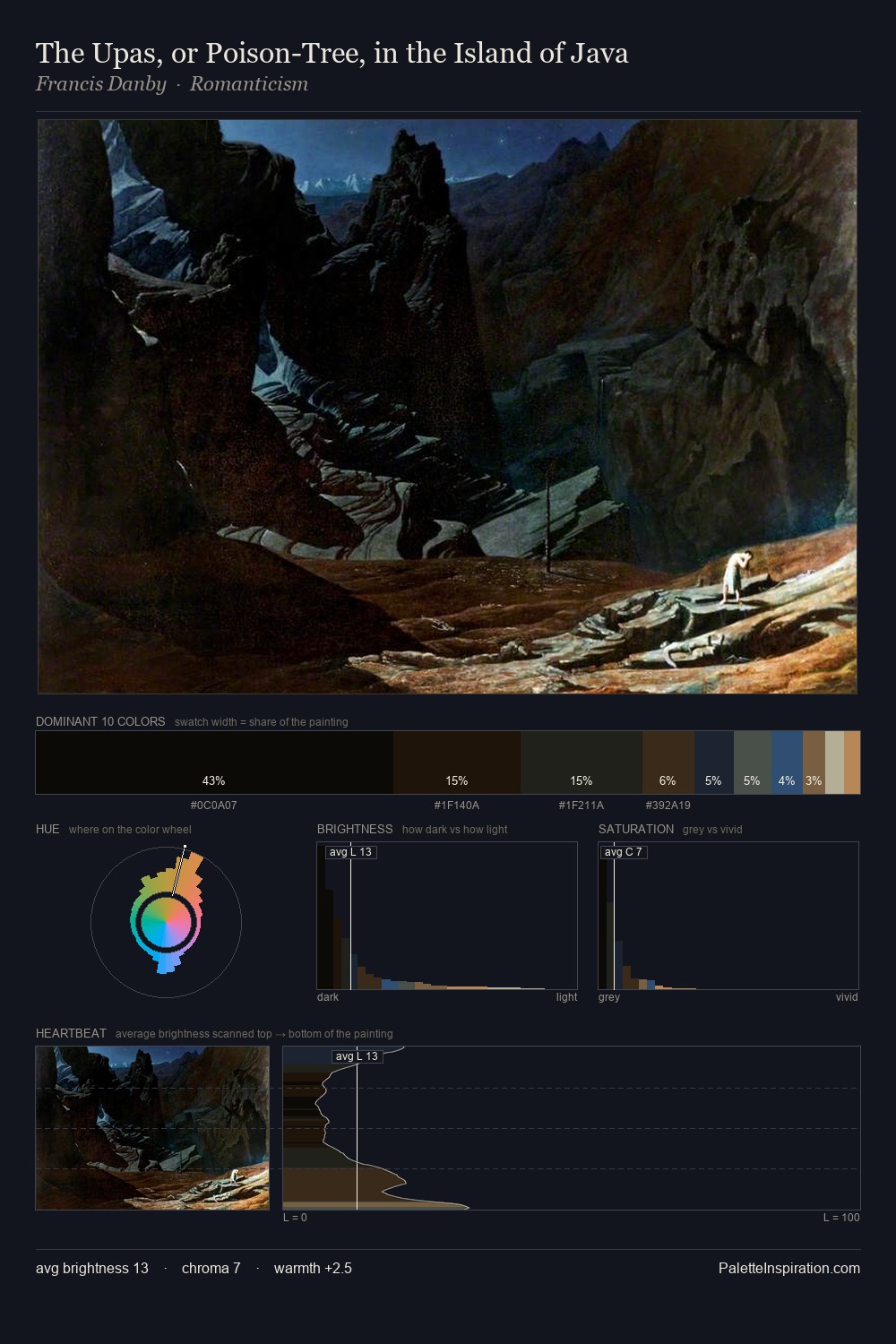Select the second 15% swatch, #1F211A
The image size is (896, 1344).
coord(582,762)
